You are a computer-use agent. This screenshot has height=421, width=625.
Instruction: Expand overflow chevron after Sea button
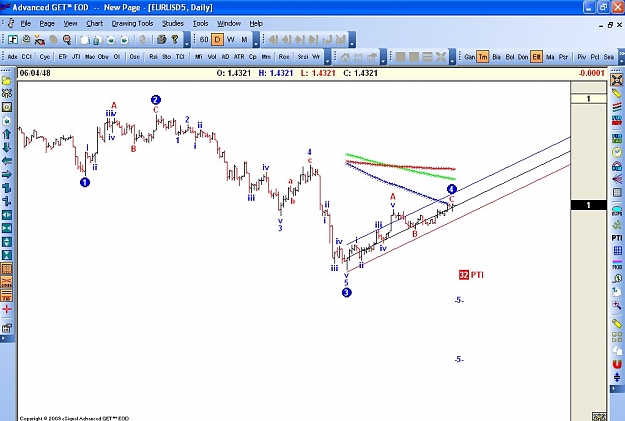pyautogui.click(x=621, y=57)
